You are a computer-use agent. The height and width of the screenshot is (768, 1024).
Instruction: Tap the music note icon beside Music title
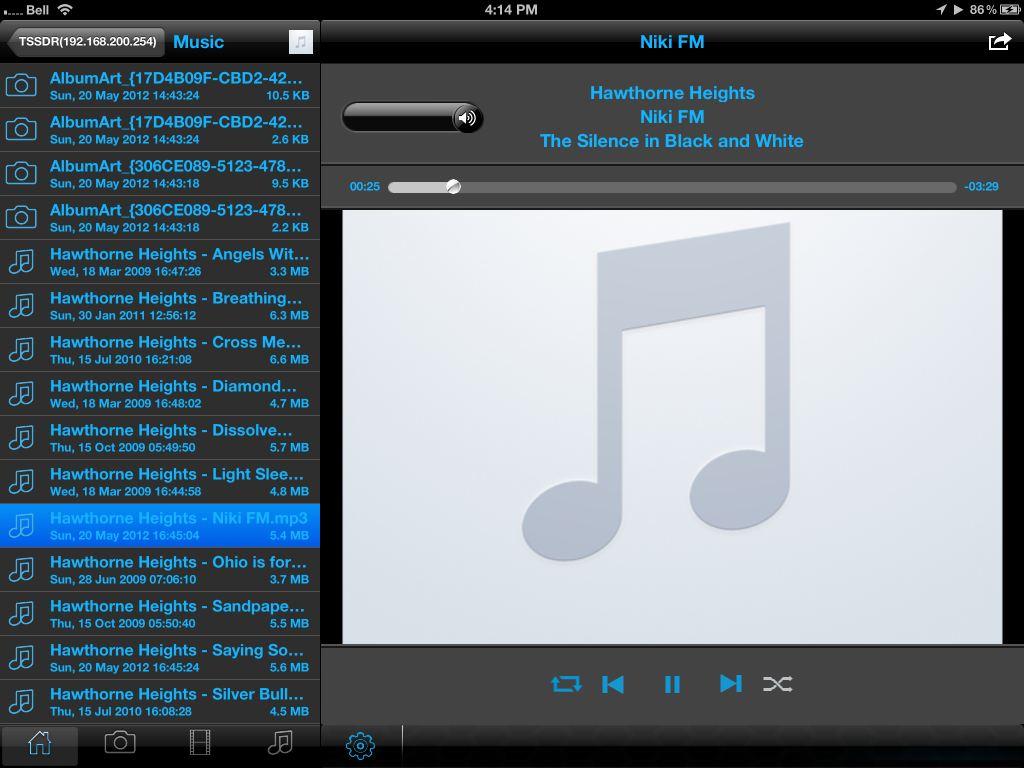300,41
